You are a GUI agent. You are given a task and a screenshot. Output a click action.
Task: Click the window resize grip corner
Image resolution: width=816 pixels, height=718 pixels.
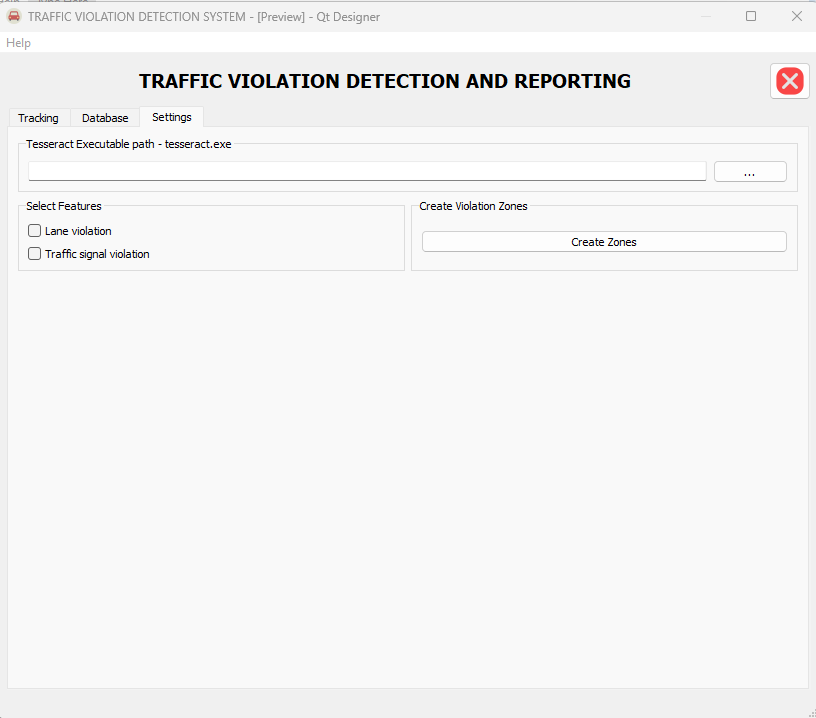tap(812, 714)
